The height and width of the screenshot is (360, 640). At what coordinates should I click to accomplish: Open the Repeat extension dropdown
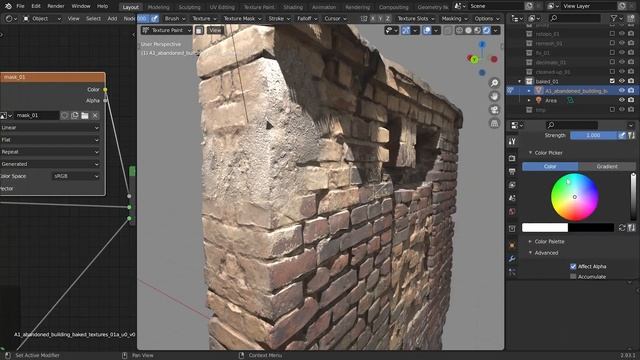tap(50, 152)
